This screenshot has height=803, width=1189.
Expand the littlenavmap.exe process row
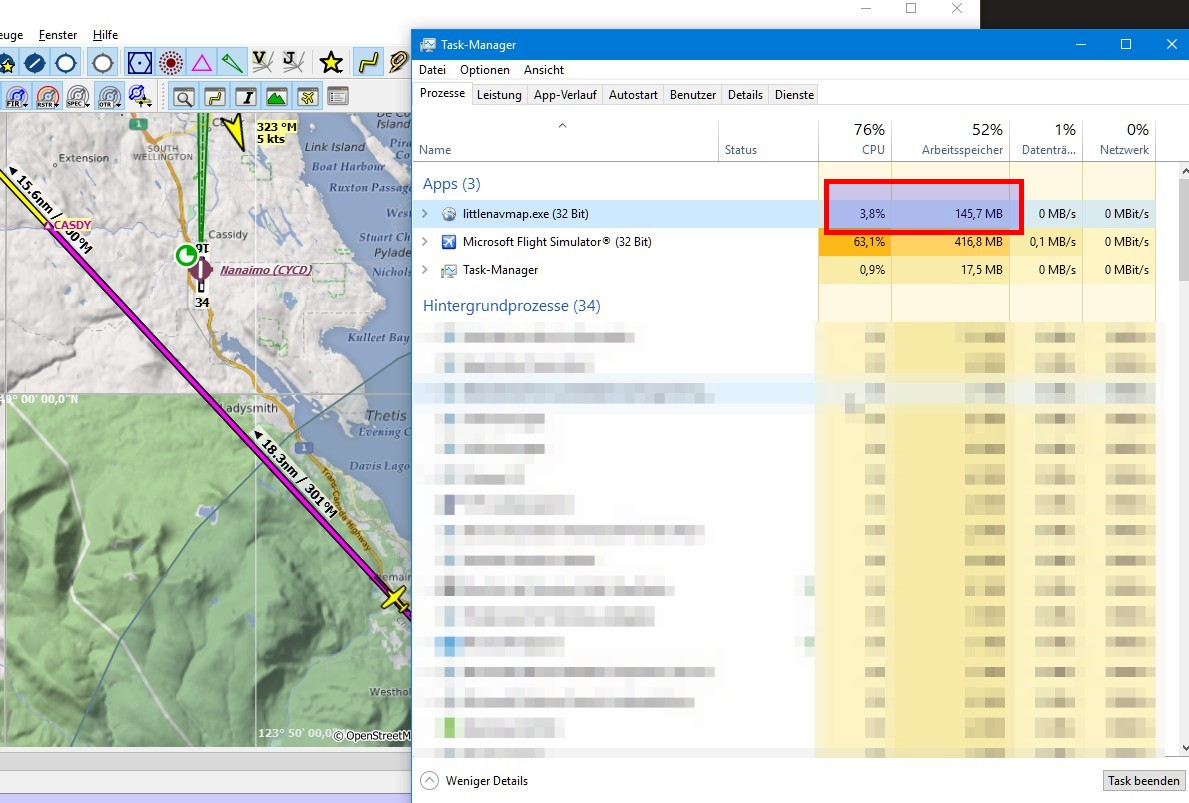point(423,213)
